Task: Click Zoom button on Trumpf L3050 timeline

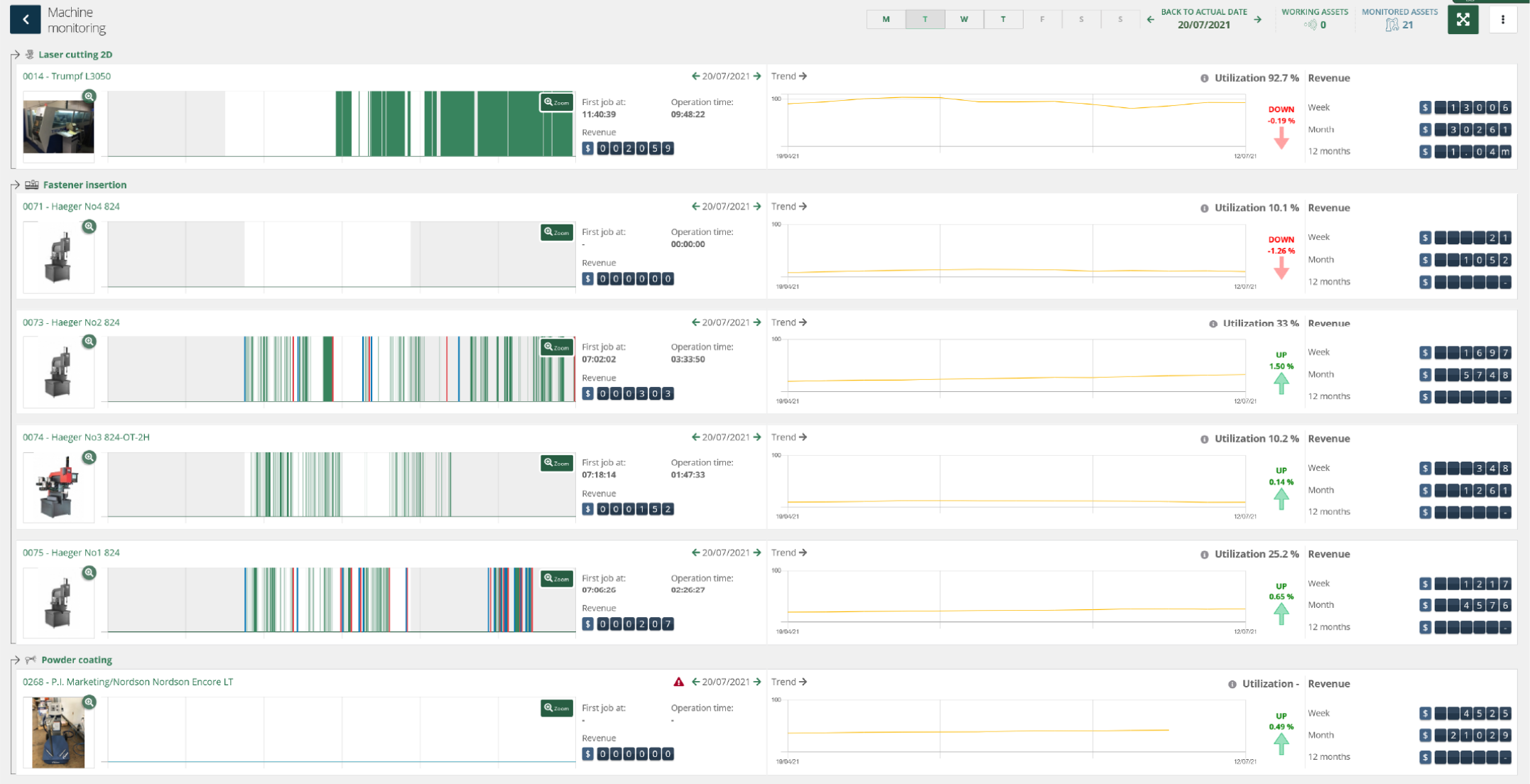Action: tap(556, 102)
